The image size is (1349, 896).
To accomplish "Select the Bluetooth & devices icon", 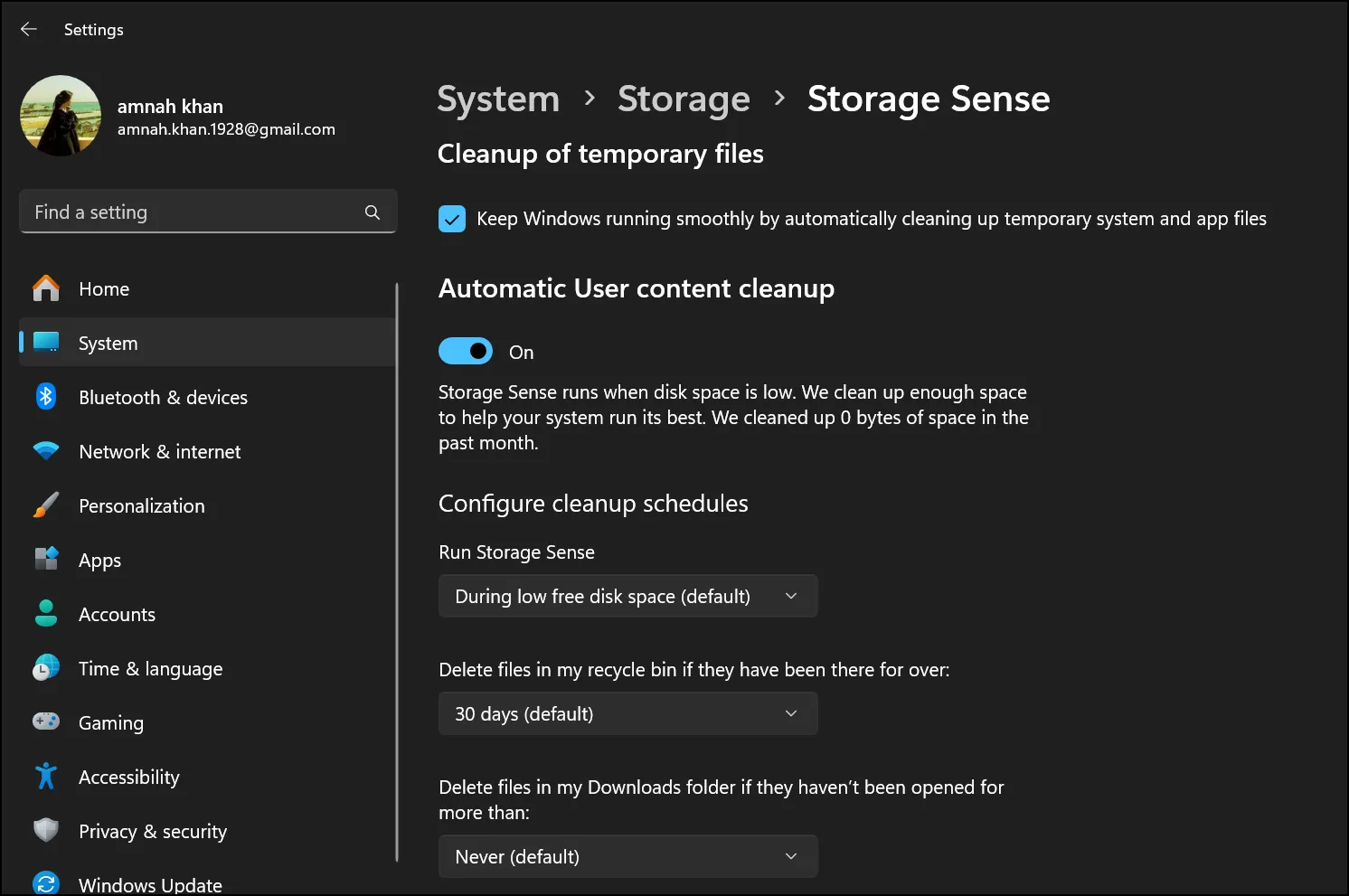I will click(x=45, y=397).
